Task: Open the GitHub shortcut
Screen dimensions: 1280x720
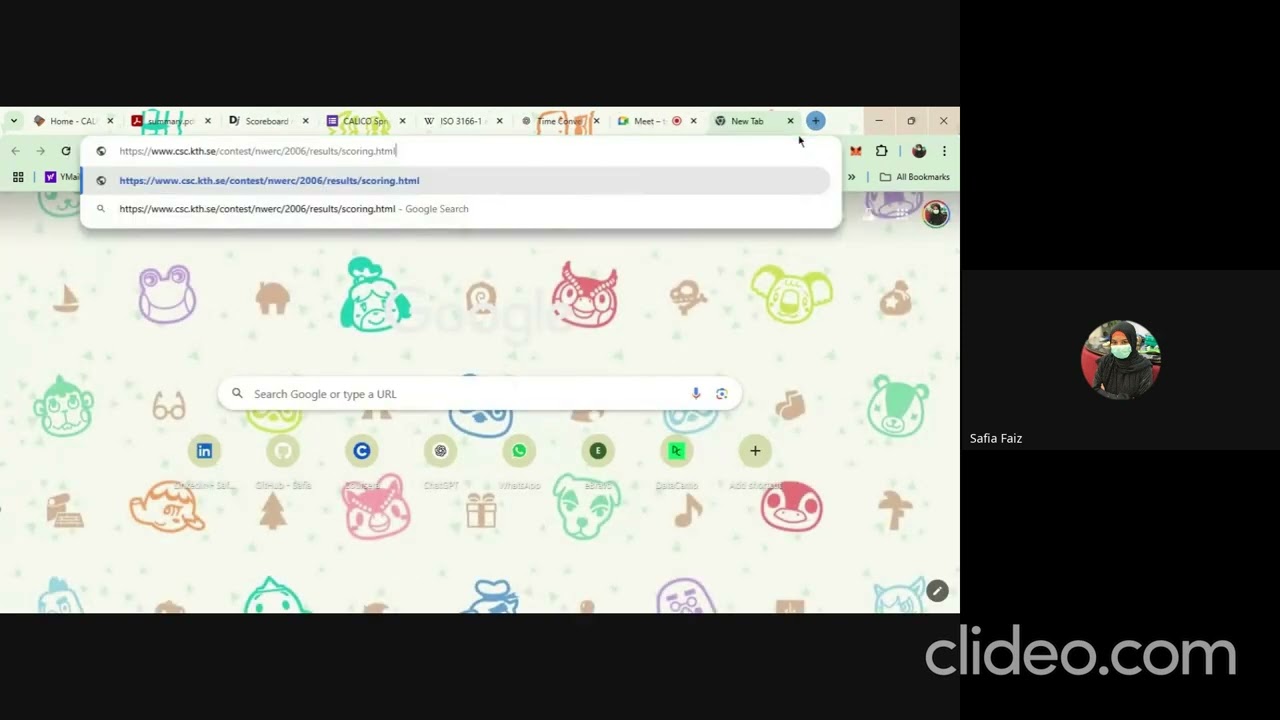Action: pos(283,451)
